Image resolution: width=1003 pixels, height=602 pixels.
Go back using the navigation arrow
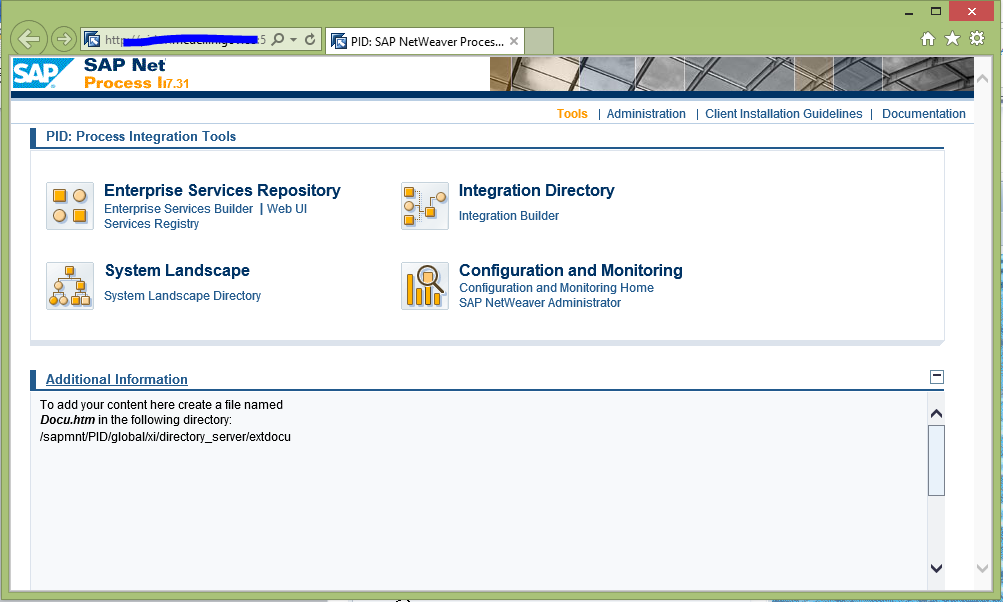tap(28, 38)
